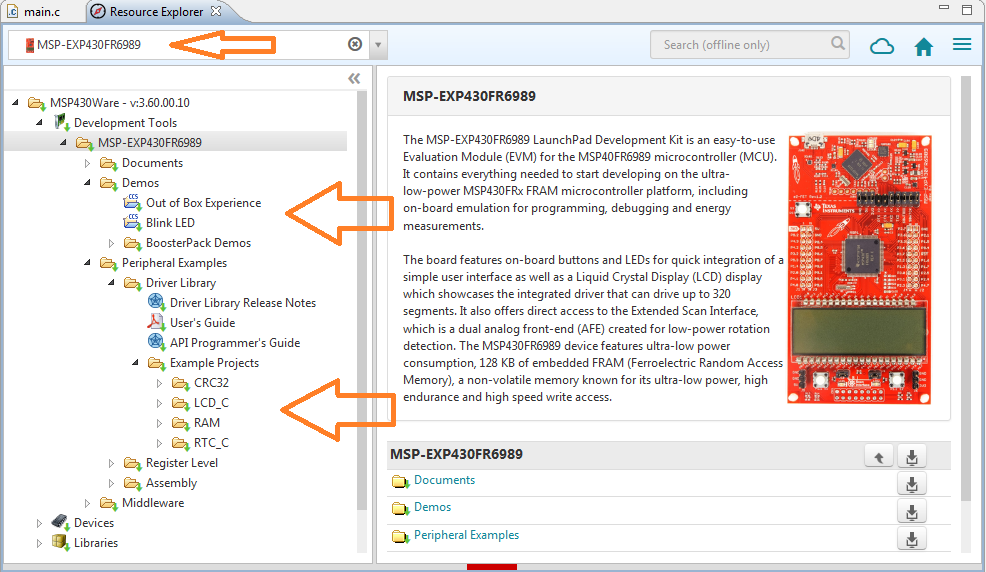Collapse the MSP-EXP430FR6989 tree node
986x572 pixels.
click(64, 143)
